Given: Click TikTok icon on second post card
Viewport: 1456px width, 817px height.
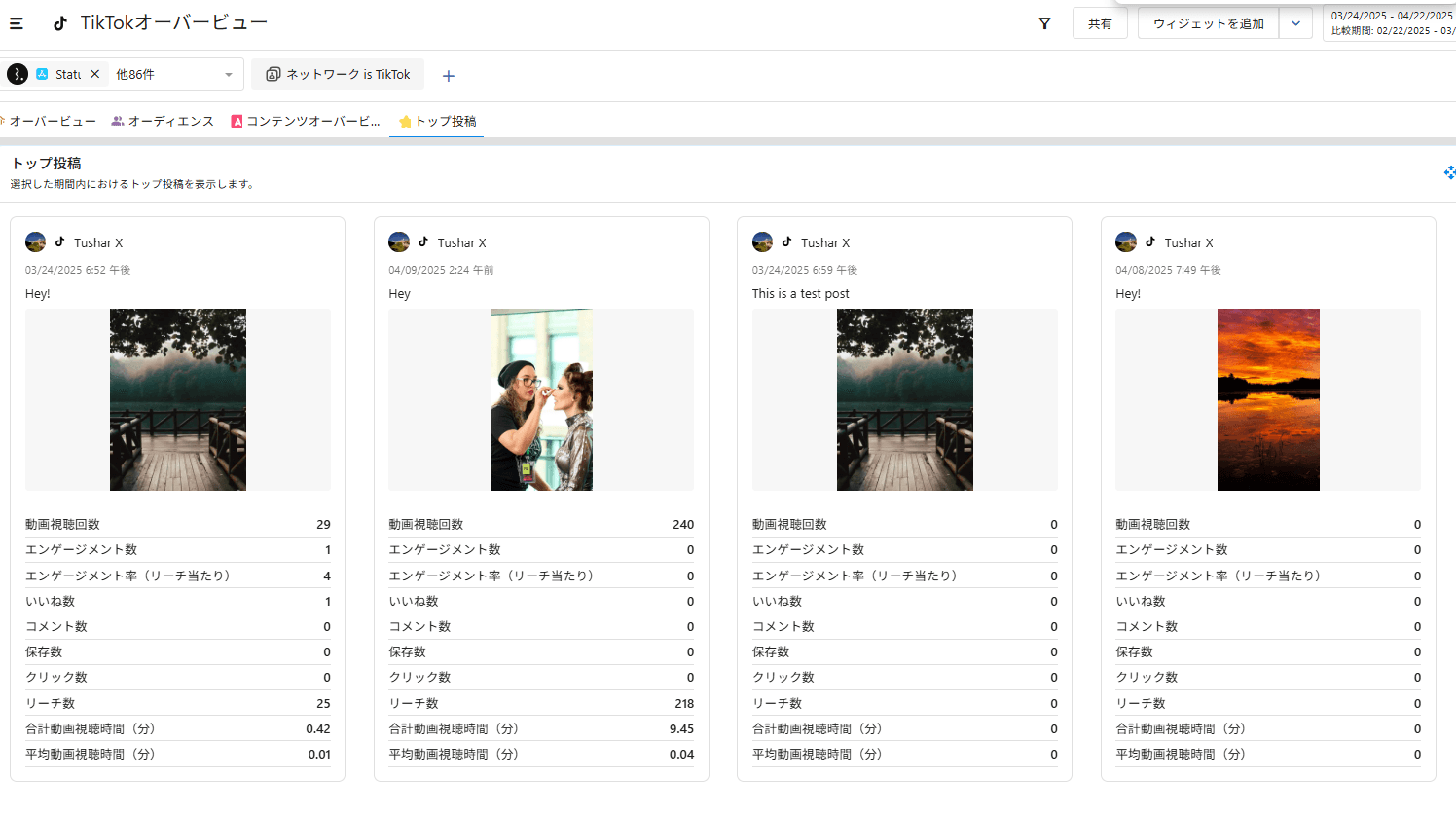Looking at the screenshot, I should (x=423, y=242).
